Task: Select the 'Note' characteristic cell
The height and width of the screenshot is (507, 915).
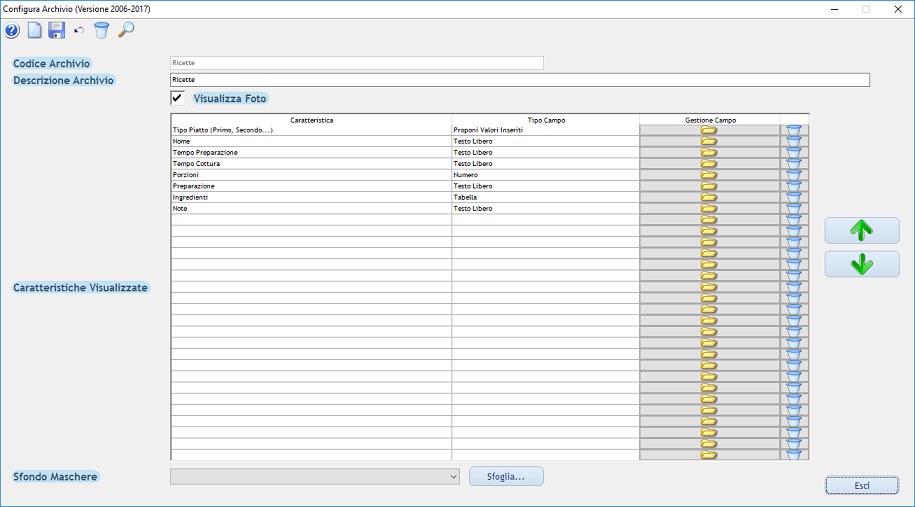Action: pos(311,208)
